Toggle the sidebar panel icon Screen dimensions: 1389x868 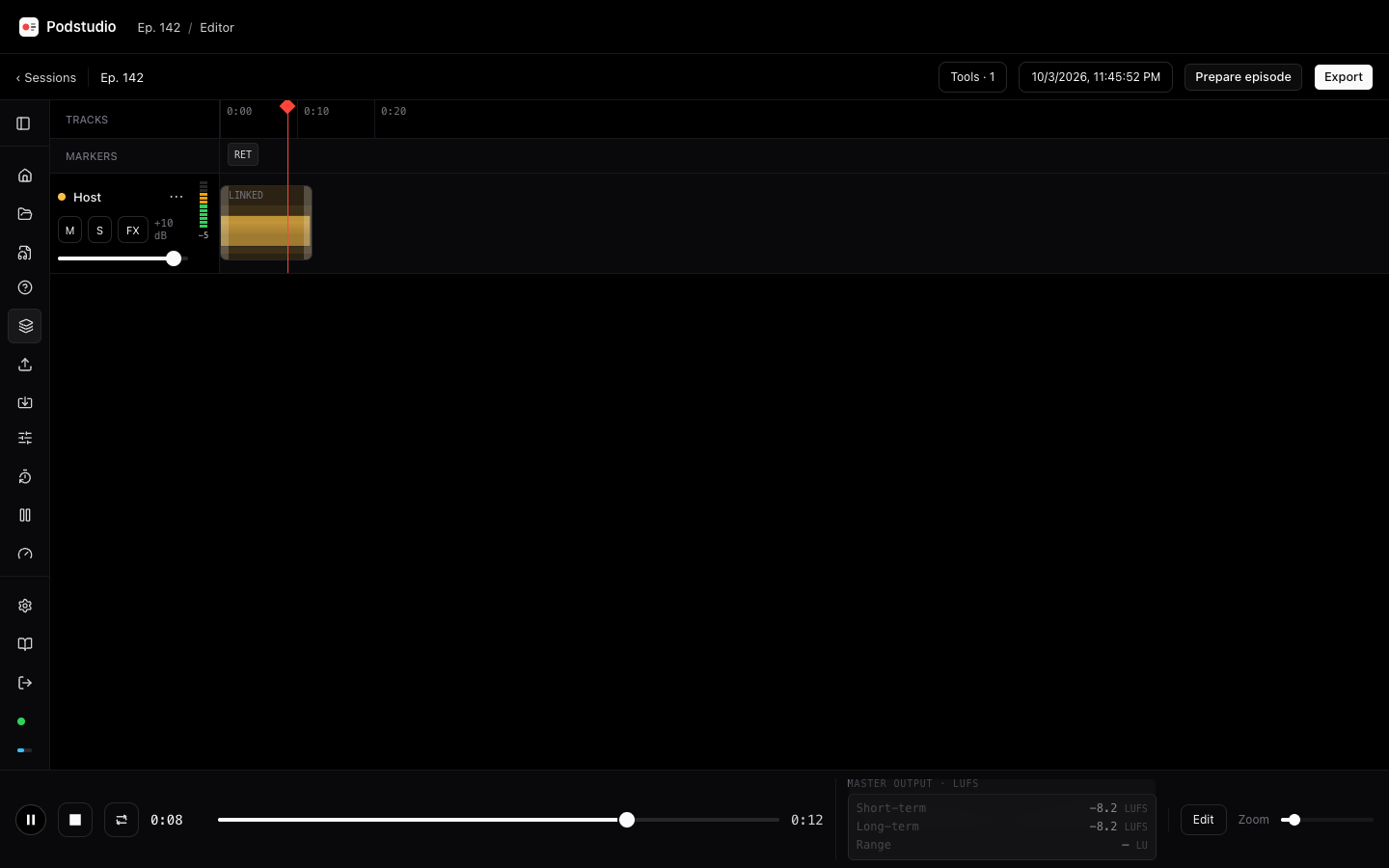[23, 123]
